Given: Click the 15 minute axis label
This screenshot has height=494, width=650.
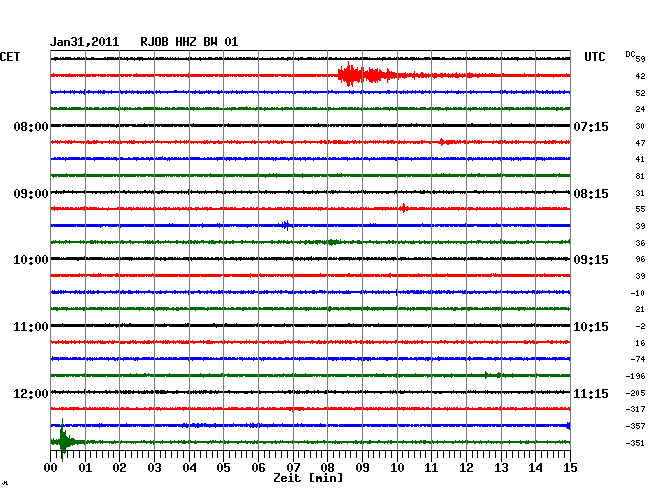Looking at the screenshot, I should click(x=570, y=468).
